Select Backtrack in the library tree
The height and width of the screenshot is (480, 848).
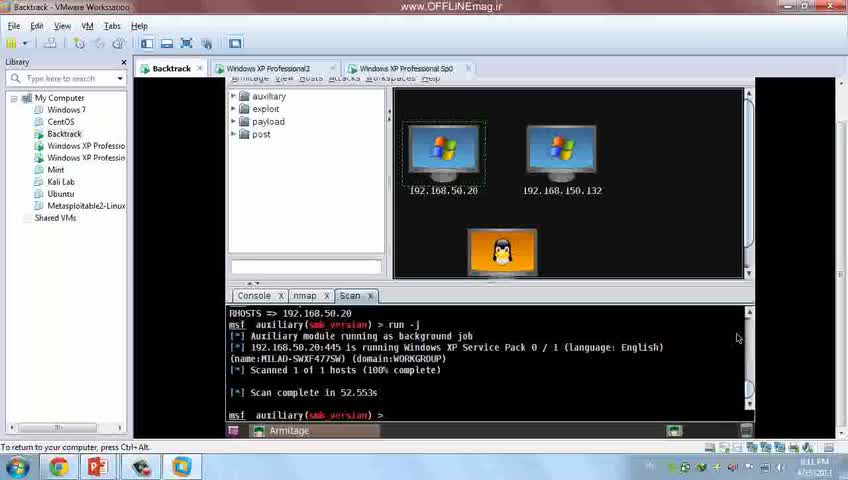64,134
